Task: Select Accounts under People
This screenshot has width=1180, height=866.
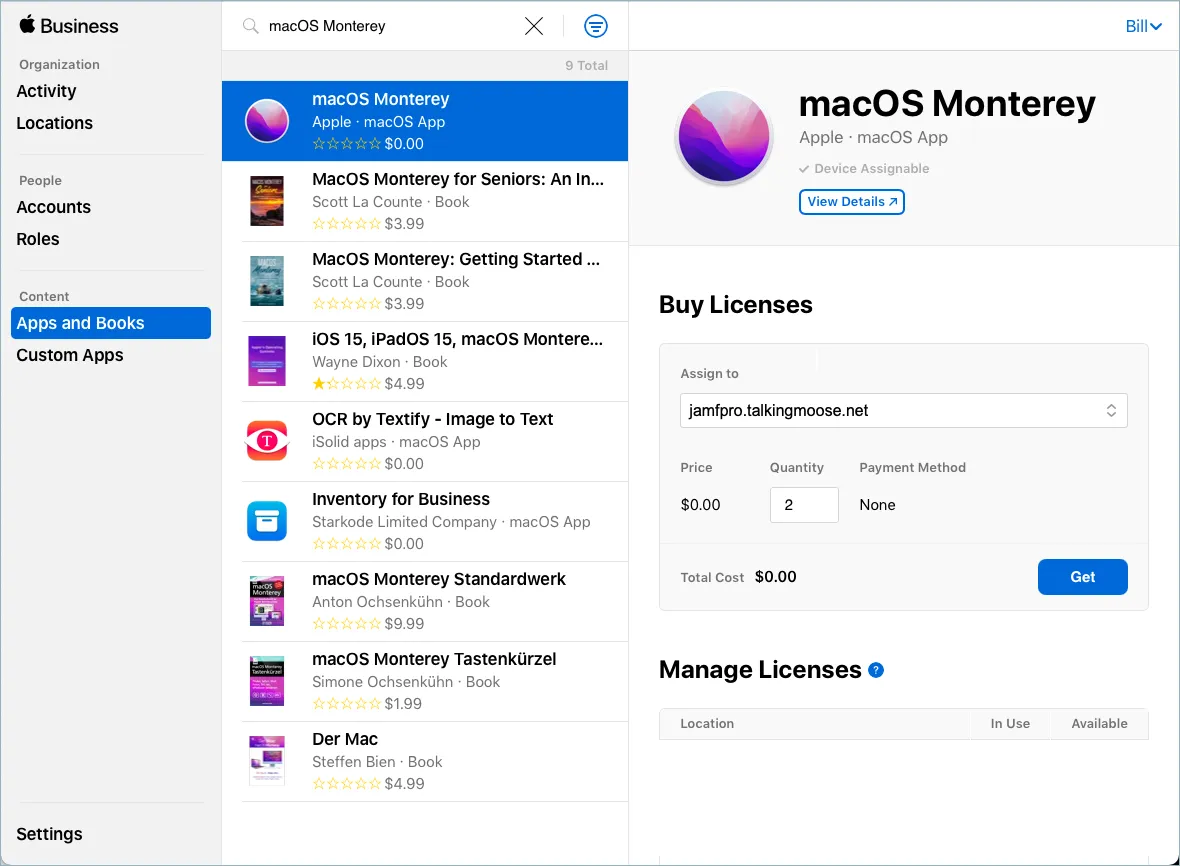Action: click(53, 207)
